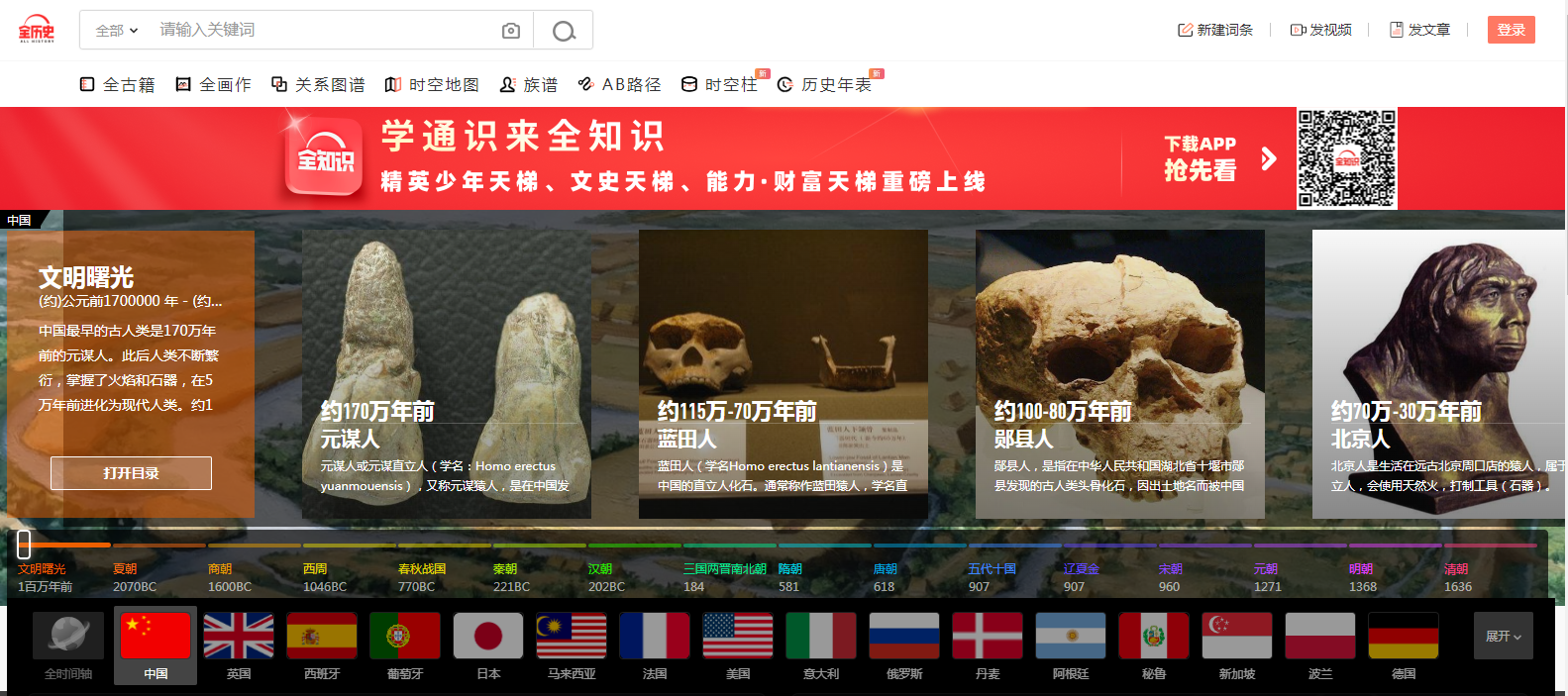1568x696 pixels.
Task: Click the 登录 login button
Action: [x=1511, y=30]
